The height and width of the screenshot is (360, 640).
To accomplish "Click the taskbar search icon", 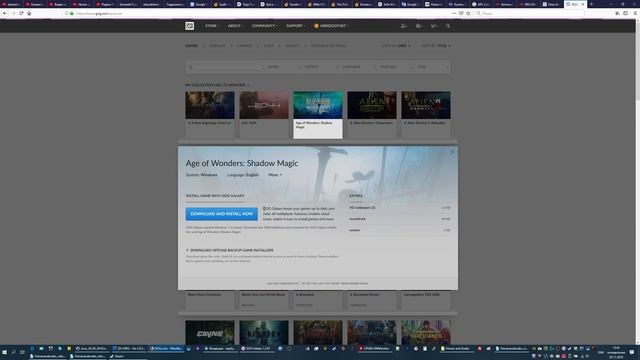I will pyautogui.click(x=13, y=352).
